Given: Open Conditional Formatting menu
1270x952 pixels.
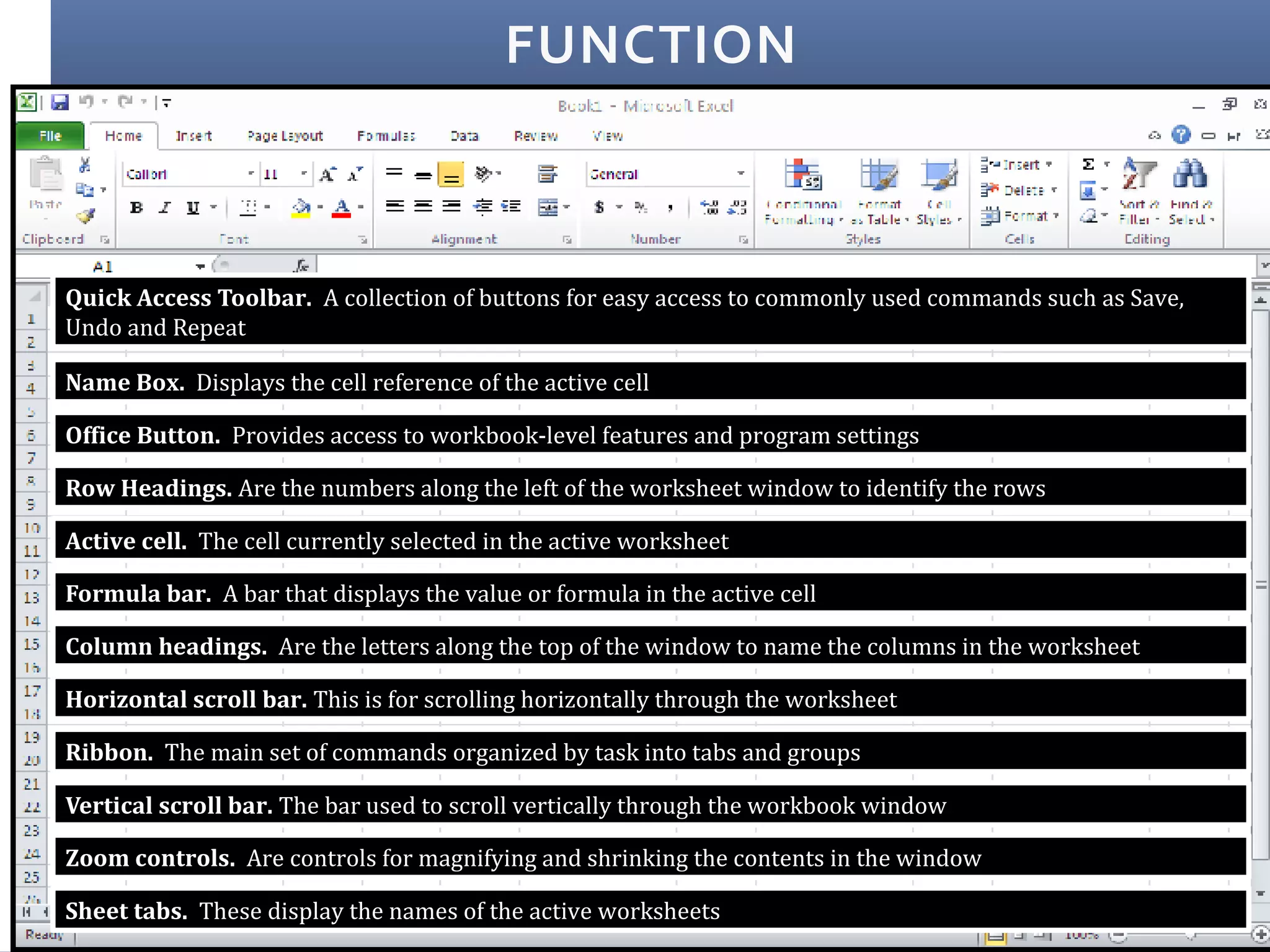Looking at the screenshot, I should point(803,192).
